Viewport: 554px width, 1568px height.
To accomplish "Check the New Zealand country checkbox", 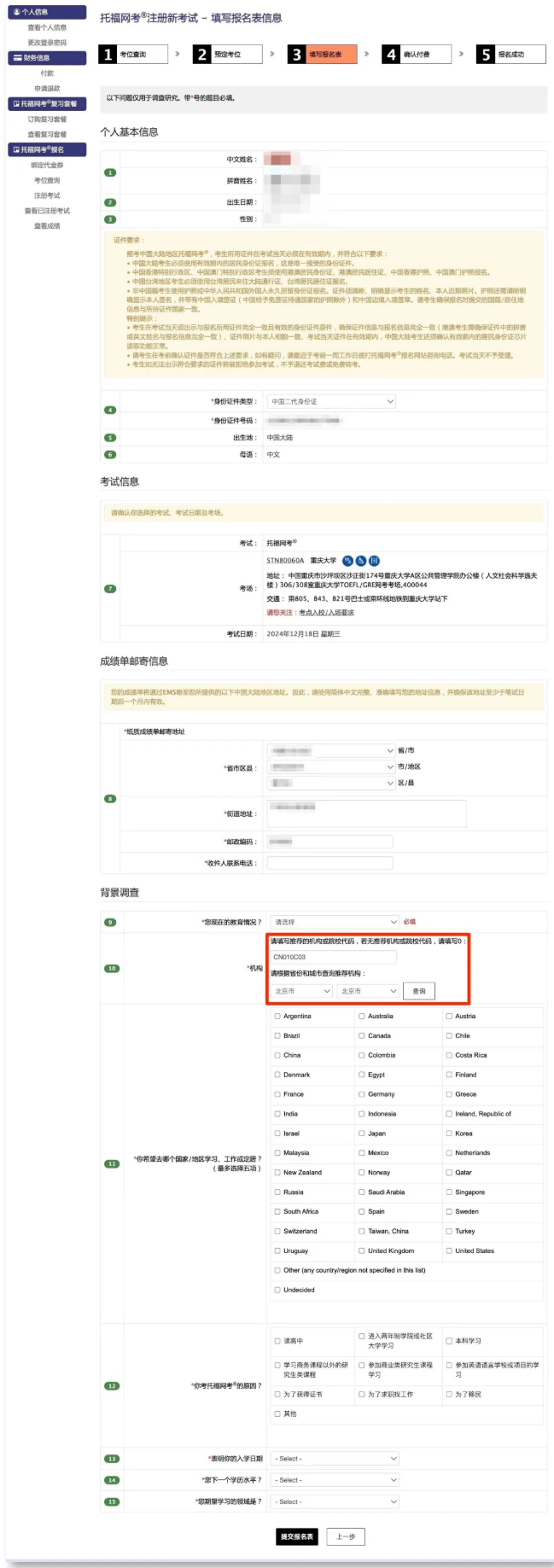I will point(277,1172).
